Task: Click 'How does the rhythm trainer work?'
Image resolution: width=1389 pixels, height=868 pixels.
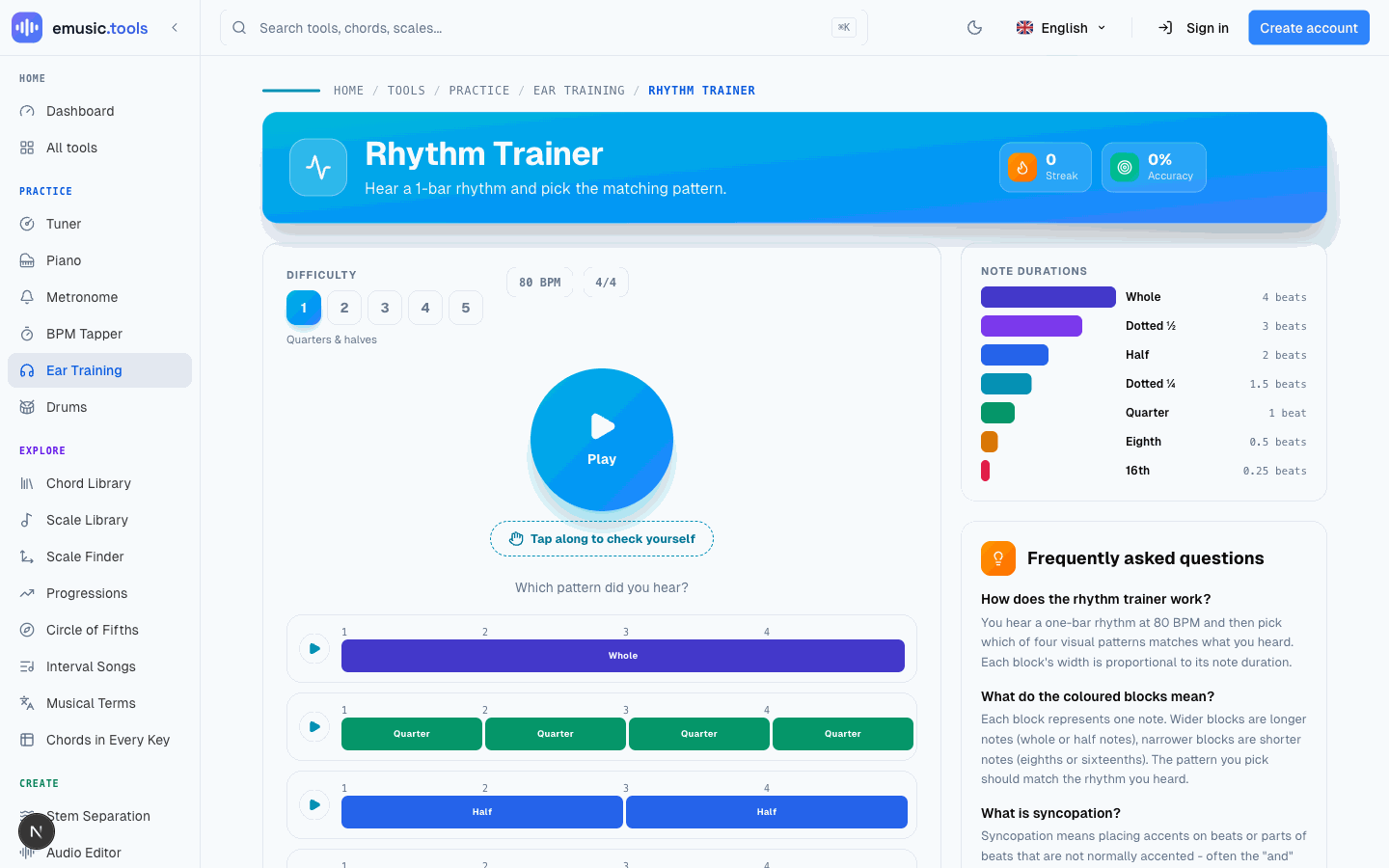Action: 1096,599
